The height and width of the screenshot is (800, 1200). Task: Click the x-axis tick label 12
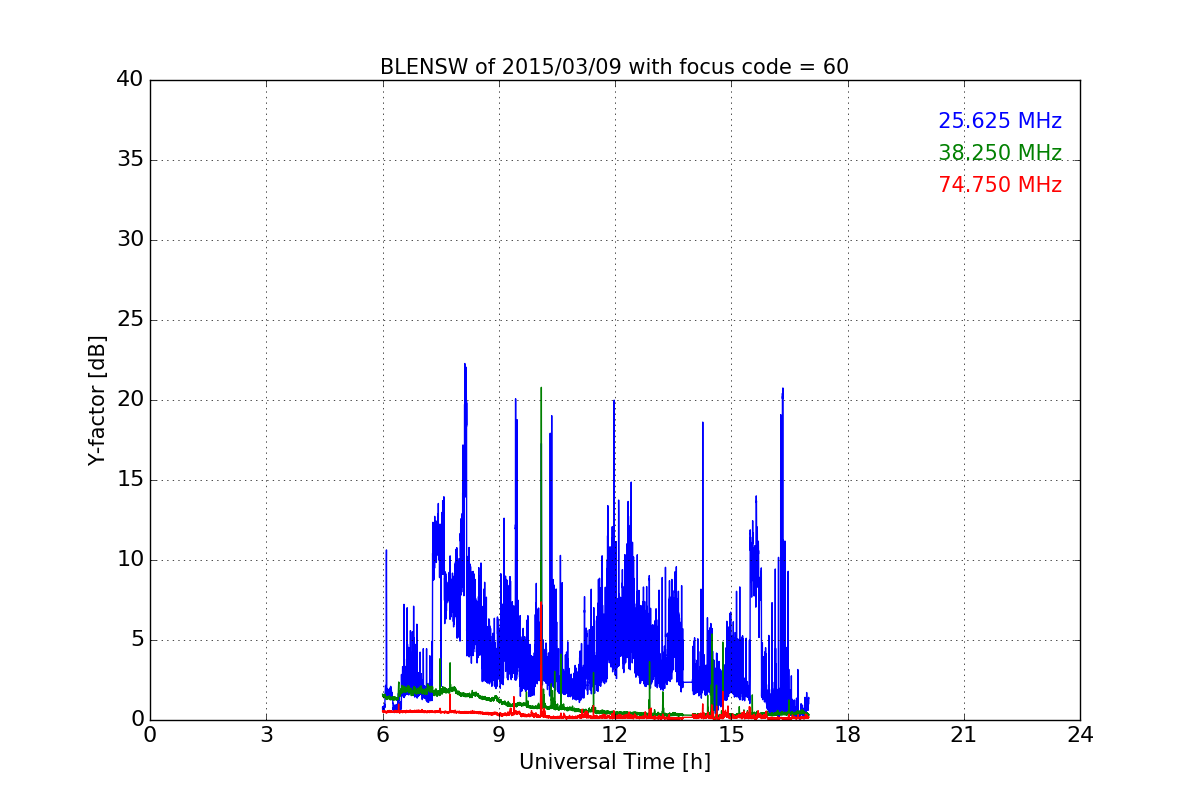(x=615, y=734)
